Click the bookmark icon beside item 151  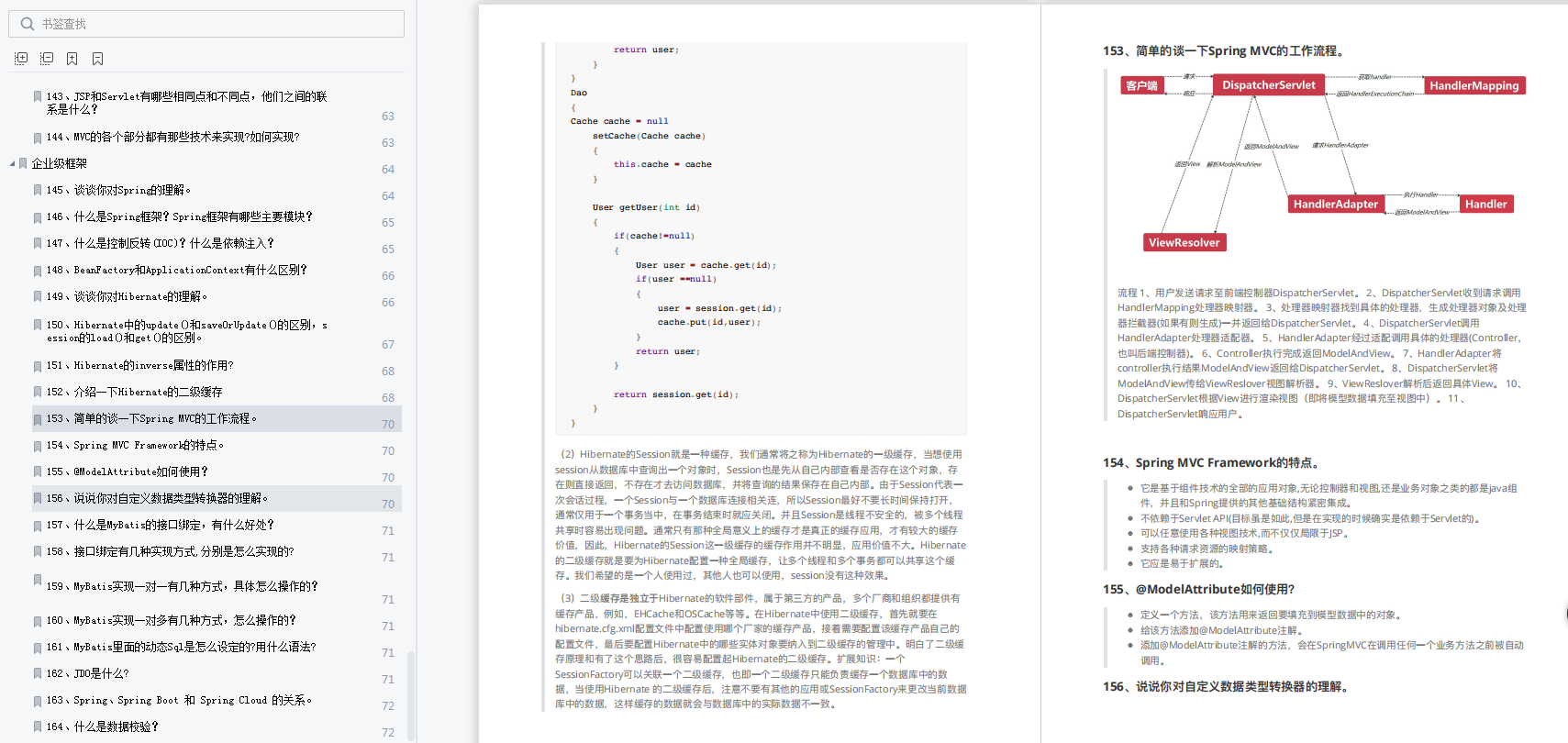tap(38, 365)
